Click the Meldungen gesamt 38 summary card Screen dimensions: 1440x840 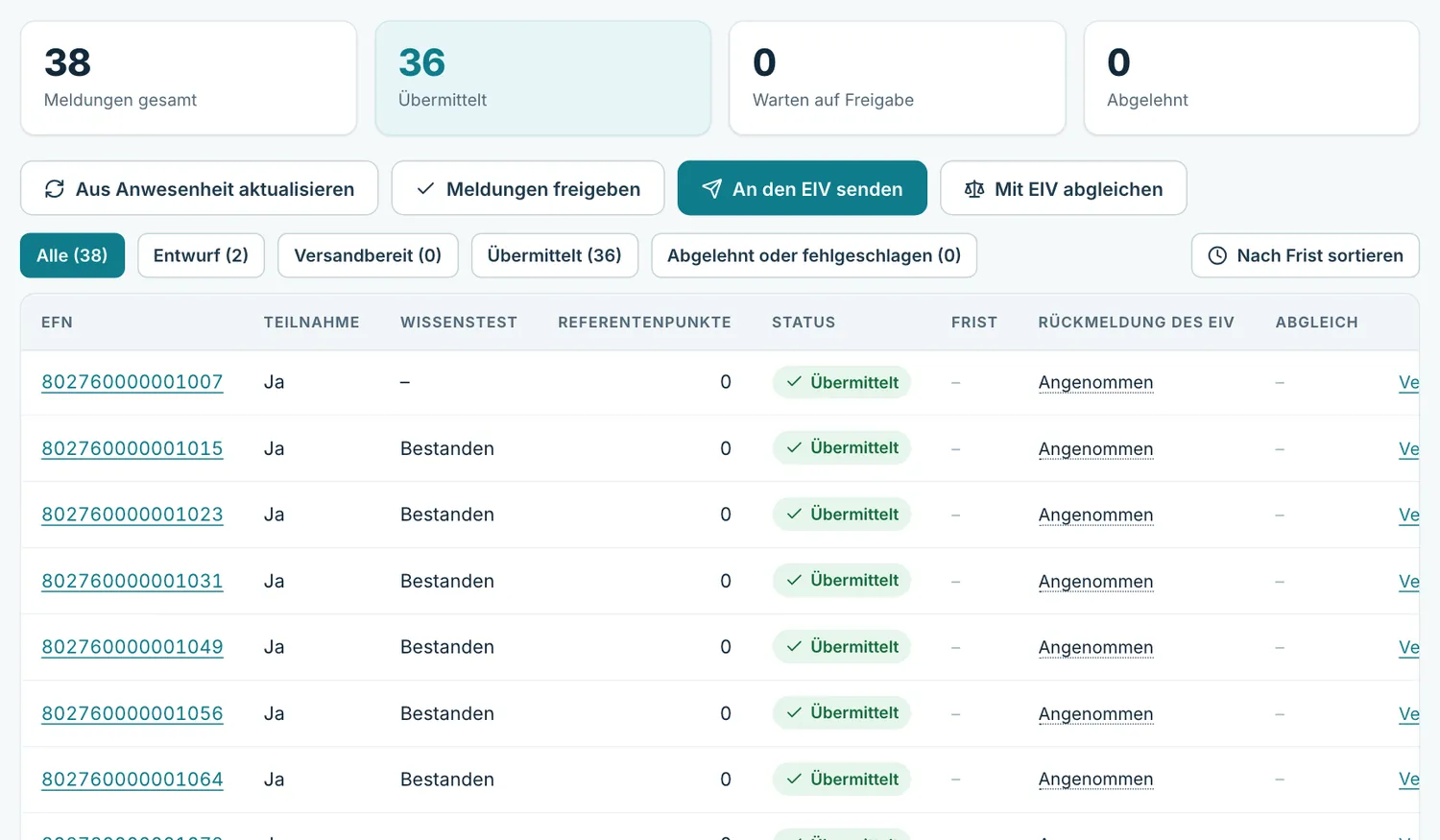(x=188, y=78)
